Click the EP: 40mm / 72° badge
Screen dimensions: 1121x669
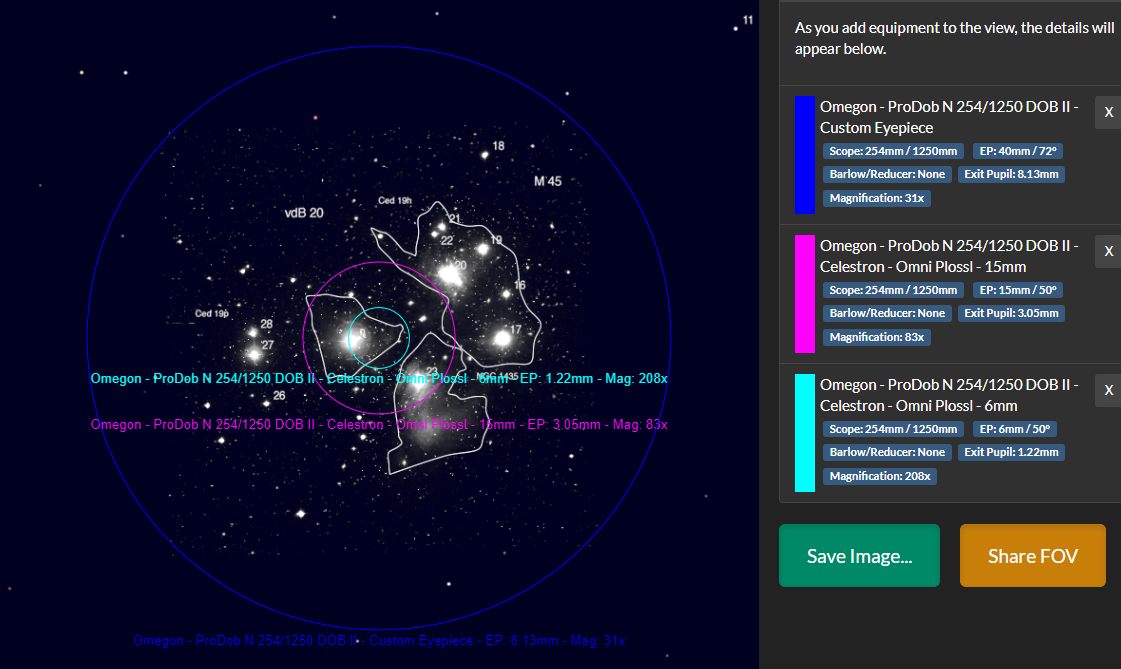pyautogui.click(x=1018, y=151)
